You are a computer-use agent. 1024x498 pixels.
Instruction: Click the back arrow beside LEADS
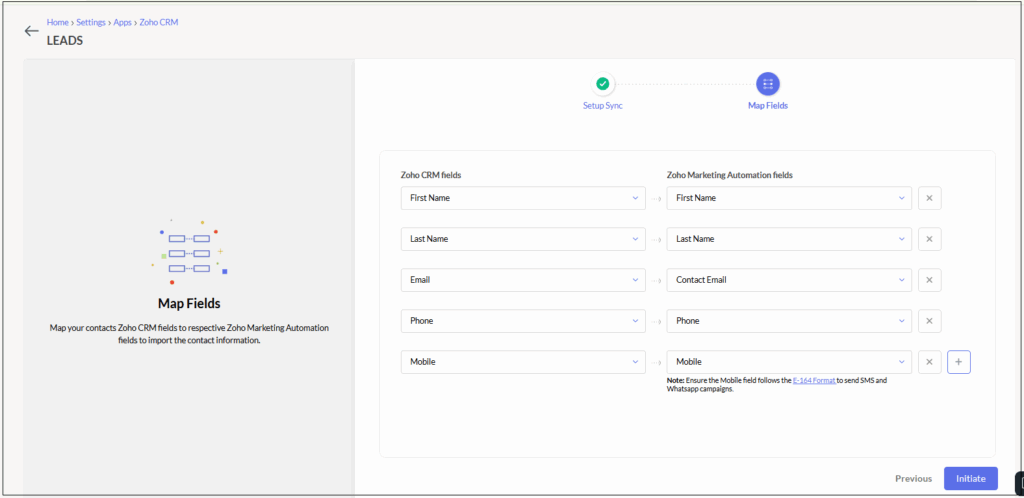click(x=31, y=31)
